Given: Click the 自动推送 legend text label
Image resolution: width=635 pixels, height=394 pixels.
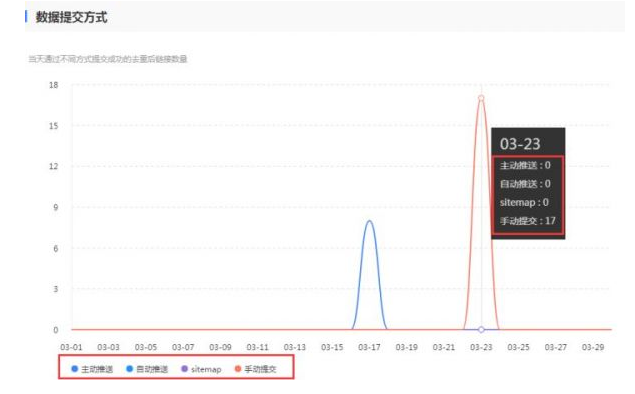Looking at the screenshot, I should [152, 369].
